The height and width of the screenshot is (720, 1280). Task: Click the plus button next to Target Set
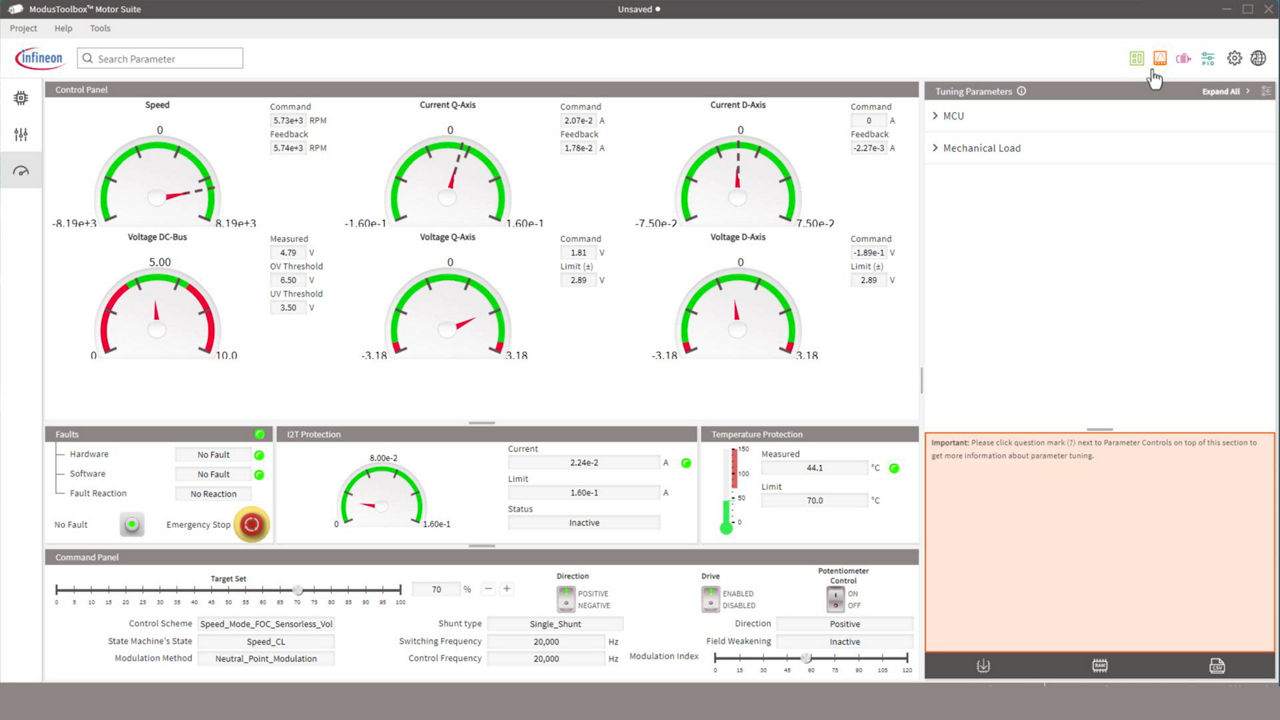point(507,589)
